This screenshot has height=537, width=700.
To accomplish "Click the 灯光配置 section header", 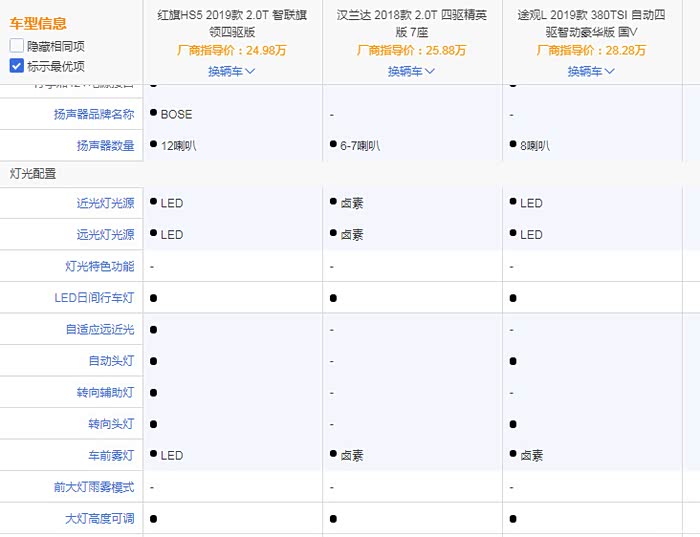I will 33,173.
